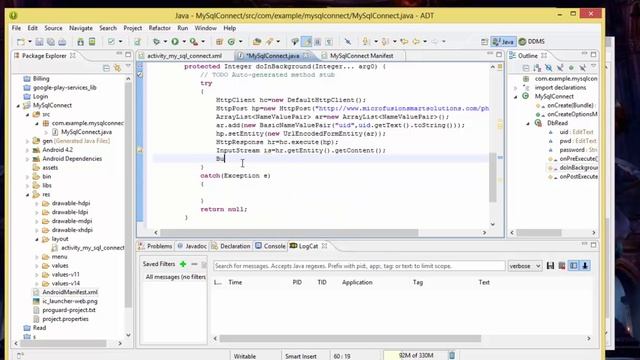Click the Last Edit Location icon
Viewport: 640px width, 360px height.
point(404,42)
